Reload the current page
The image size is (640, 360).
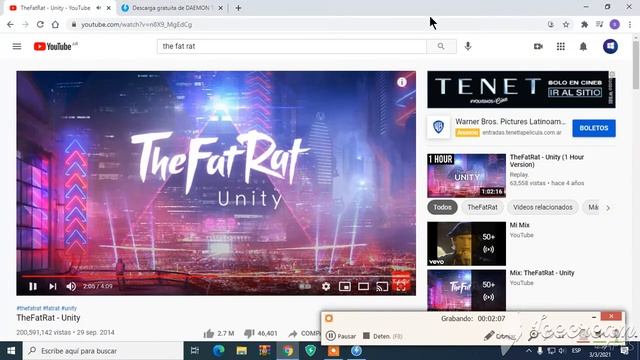(40, 24)
